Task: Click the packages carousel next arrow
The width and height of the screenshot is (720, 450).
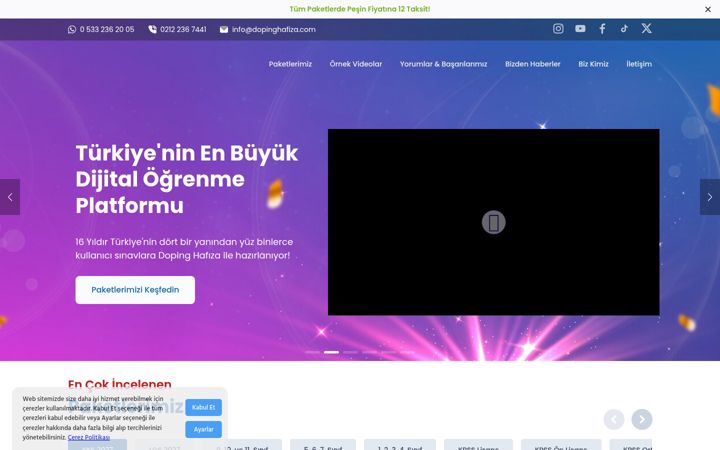Action: 641,419
